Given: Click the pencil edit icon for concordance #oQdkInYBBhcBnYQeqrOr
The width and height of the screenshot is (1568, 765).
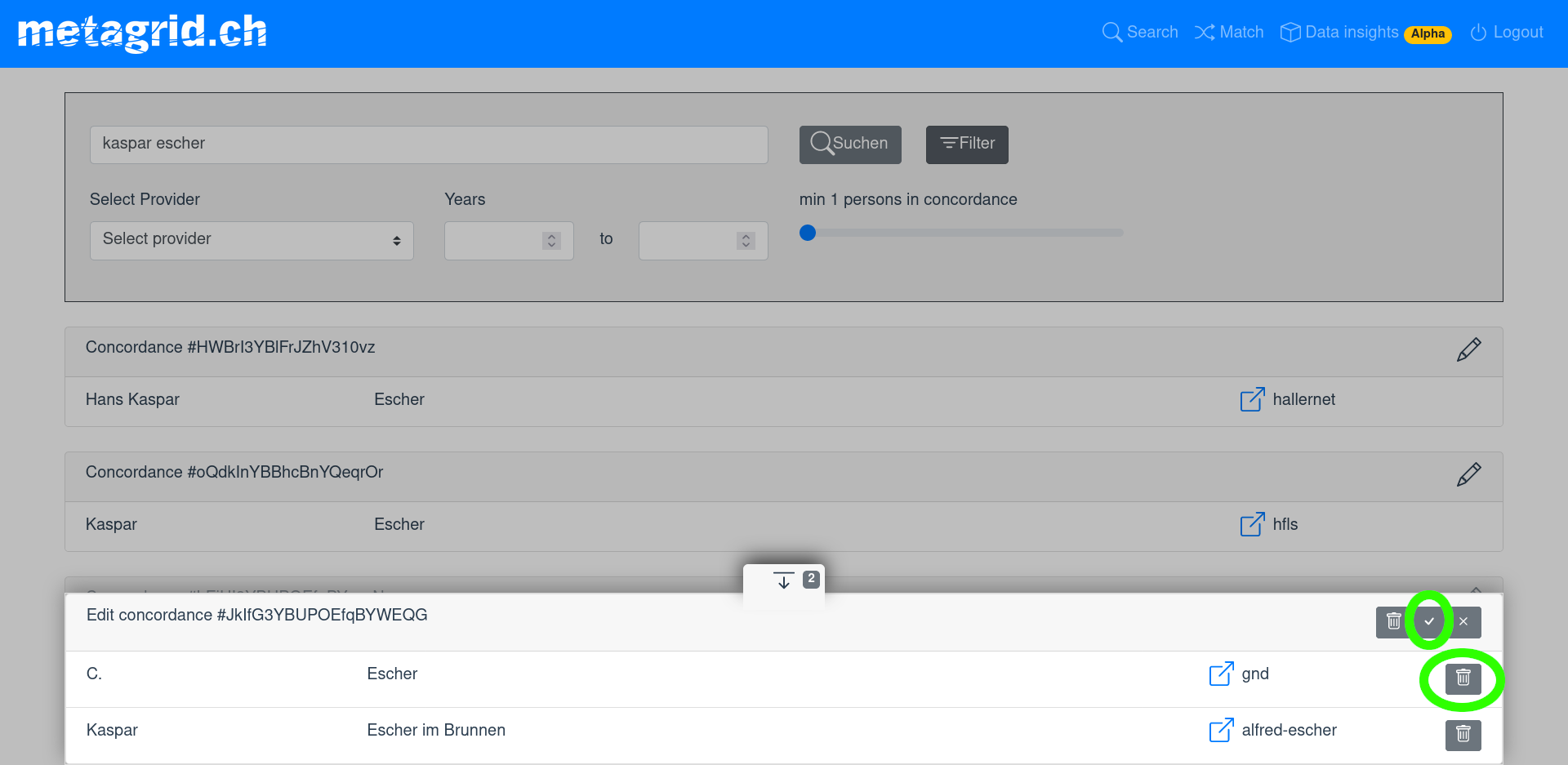Looking at the screenshot, I should pyautogui.click(x=1468, y=474).
